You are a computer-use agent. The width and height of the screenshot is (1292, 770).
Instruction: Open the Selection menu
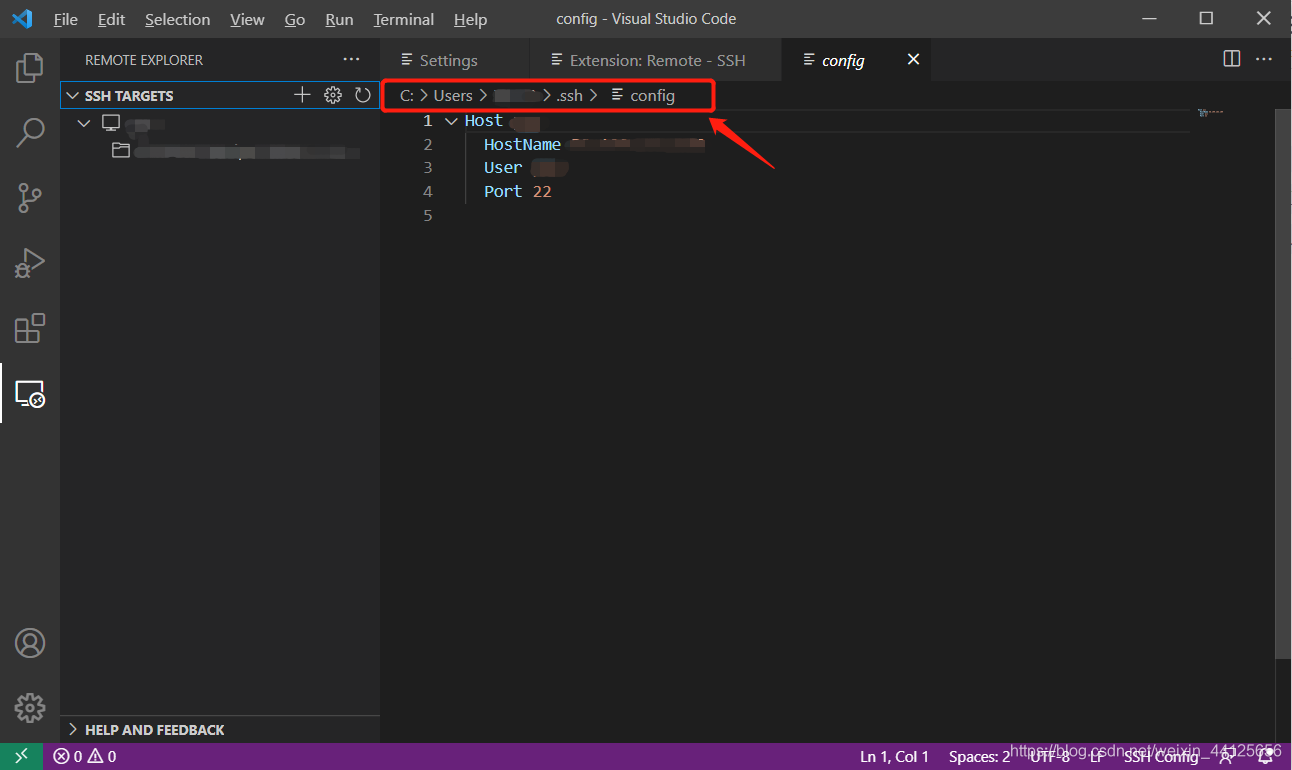pyautogui.click(x=177, y=19)
